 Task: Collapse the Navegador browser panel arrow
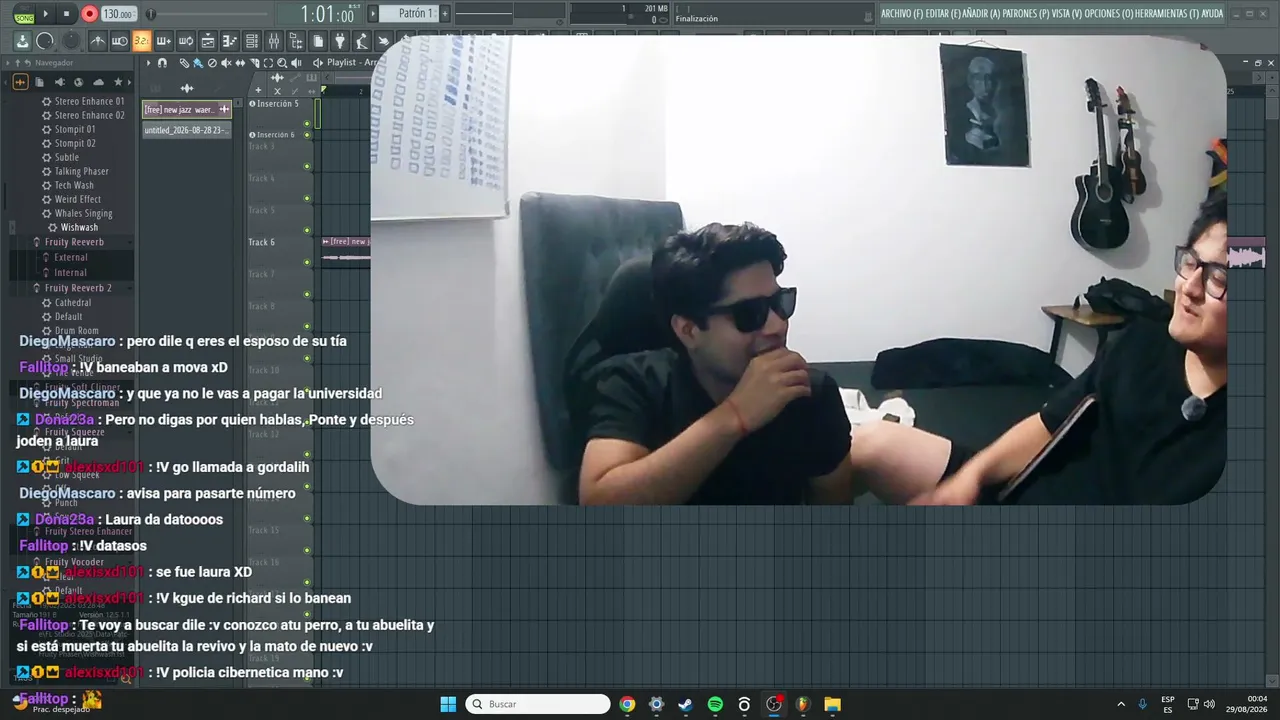click(8, 63)
